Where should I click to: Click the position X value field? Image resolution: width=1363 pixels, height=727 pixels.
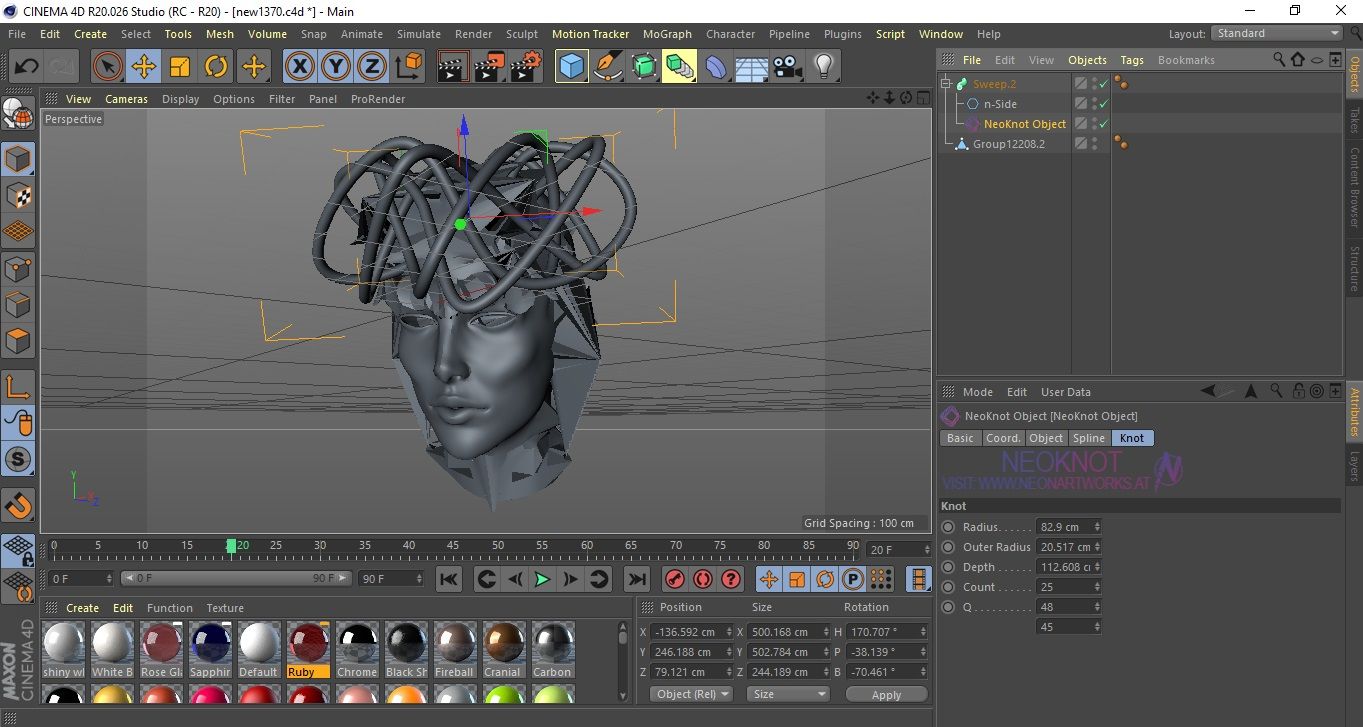(x=690, y=632)
